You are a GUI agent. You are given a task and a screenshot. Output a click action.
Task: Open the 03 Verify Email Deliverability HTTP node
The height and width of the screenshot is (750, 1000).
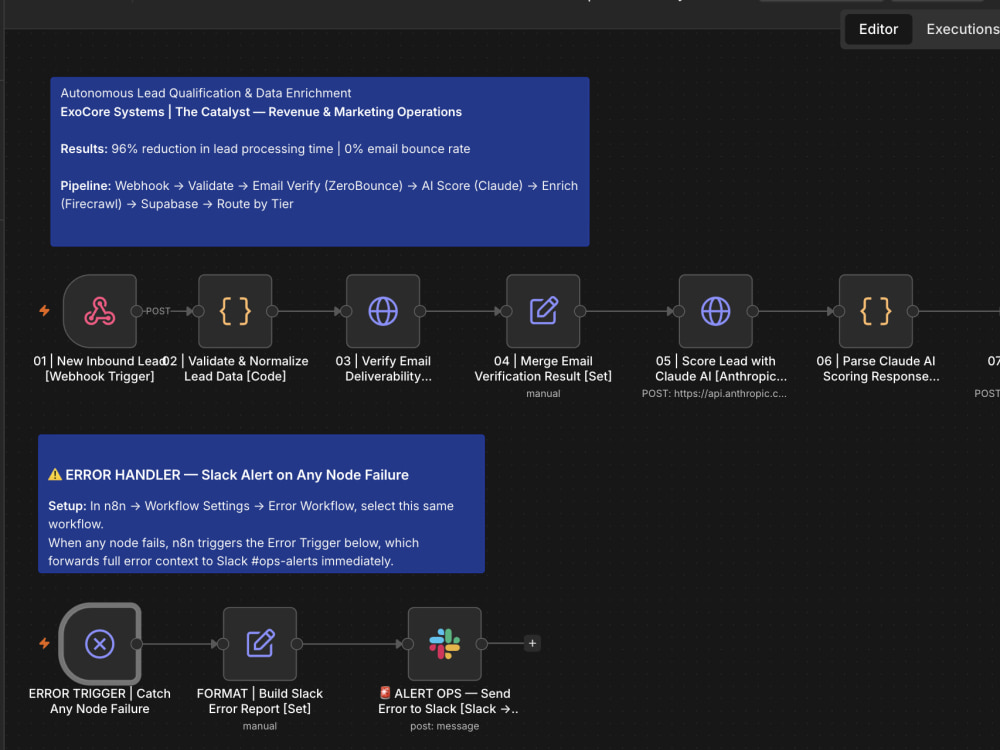click(x=383, y=311)
